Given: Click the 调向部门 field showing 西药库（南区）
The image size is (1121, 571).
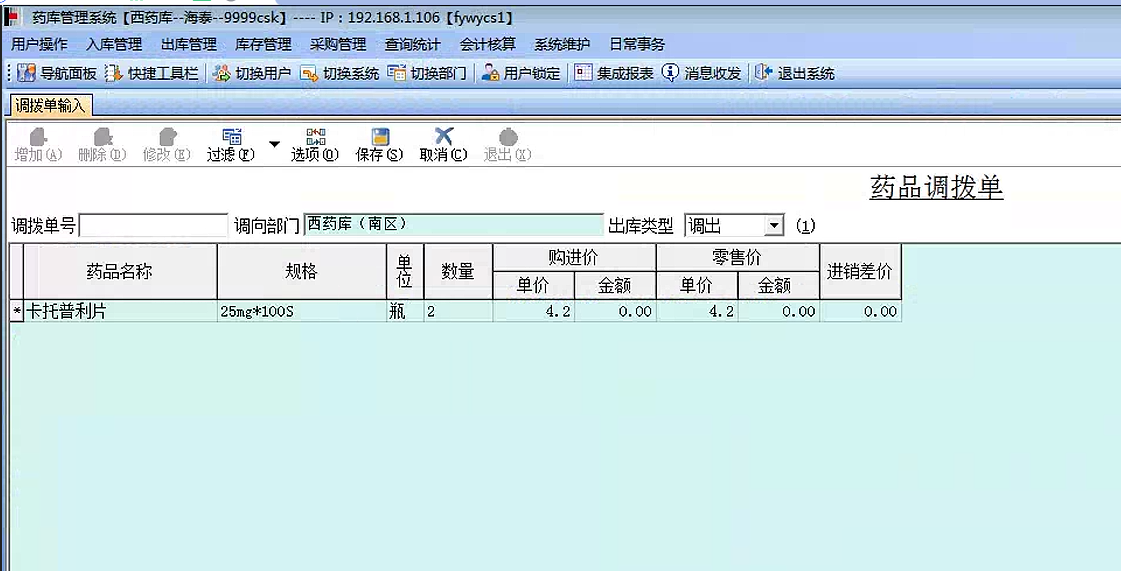Looking at the screenshot, I should [454, 225].
